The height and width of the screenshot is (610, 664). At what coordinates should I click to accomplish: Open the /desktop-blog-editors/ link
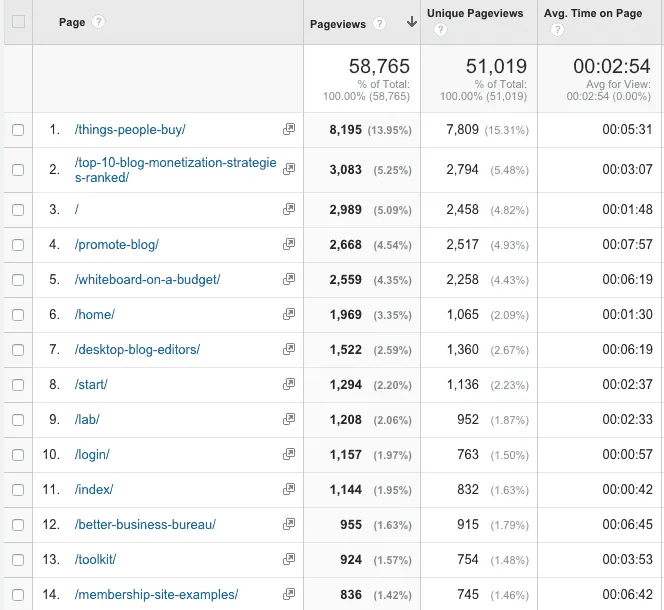point(137,349)
